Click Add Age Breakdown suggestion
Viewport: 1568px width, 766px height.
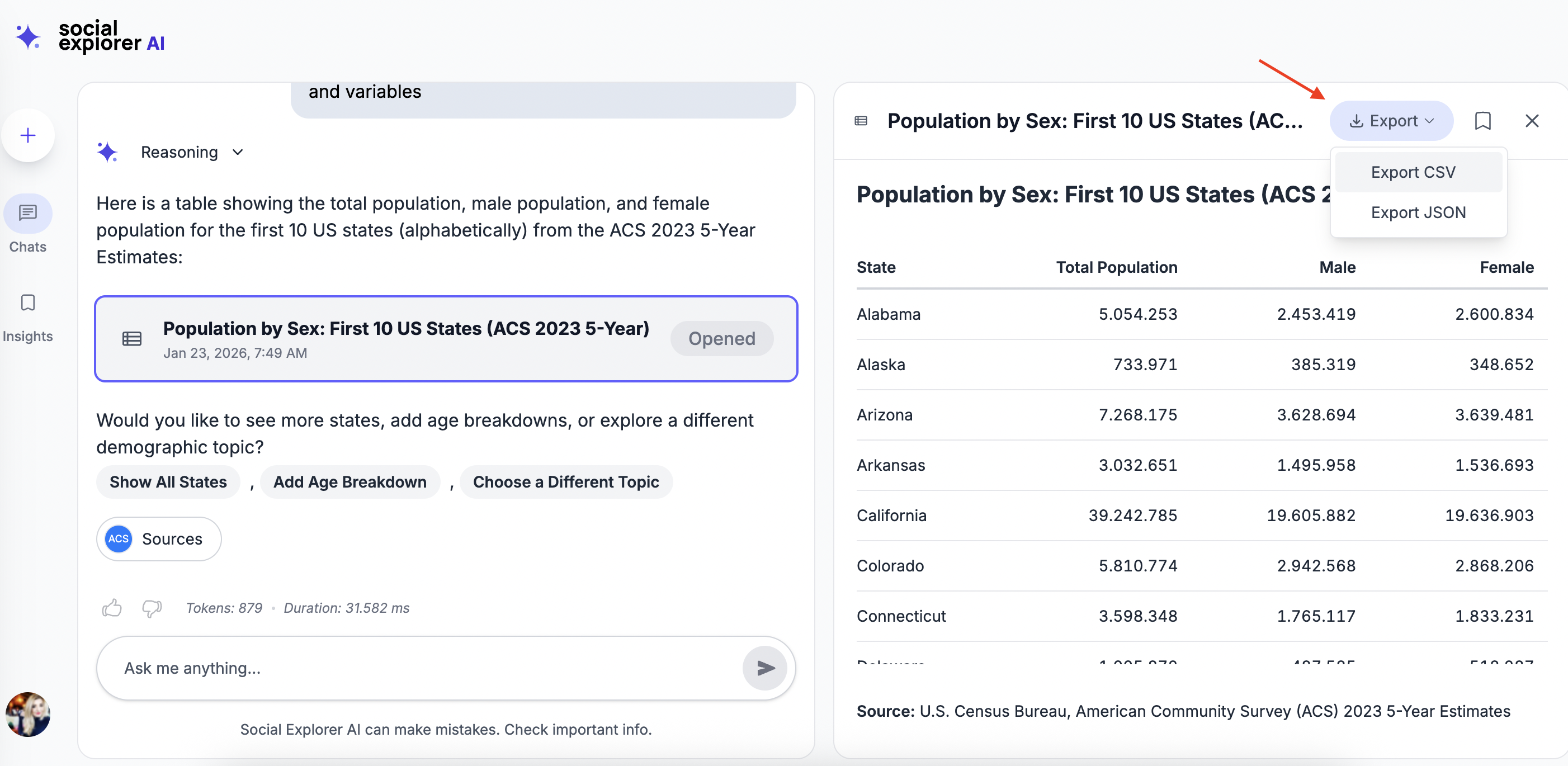coord(350,482)
